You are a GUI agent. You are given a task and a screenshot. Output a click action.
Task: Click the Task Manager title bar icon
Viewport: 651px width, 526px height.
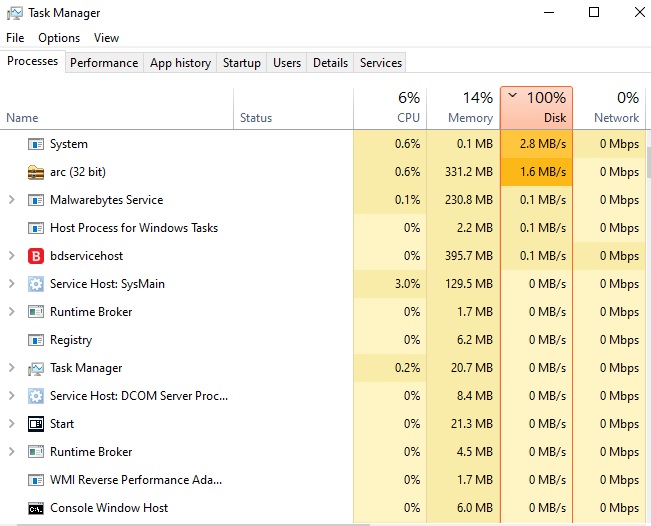[15, 13]
